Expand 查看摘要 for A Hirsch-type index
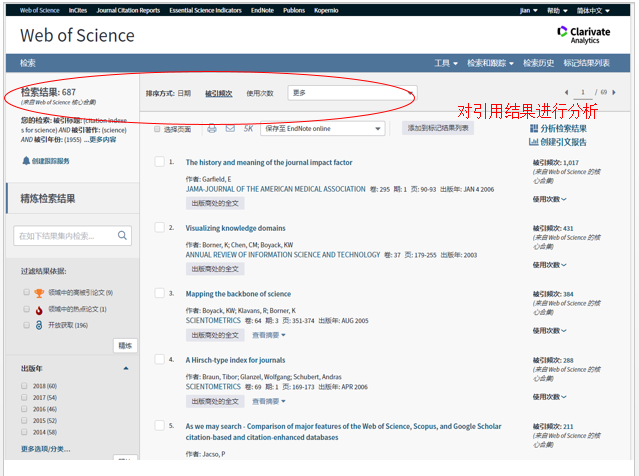This screenshot has width=639, height=476. (269, 401)
